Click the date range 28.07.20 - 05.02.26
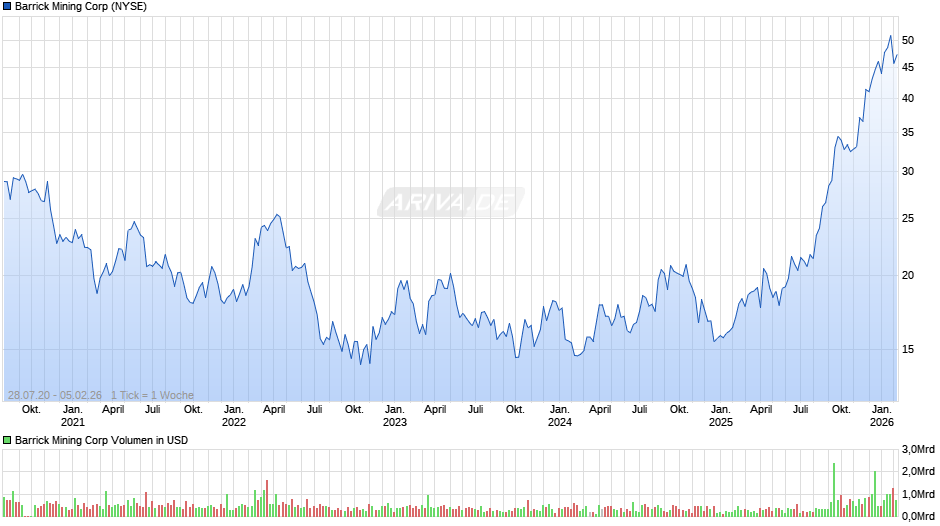The height and width of the screenshot is (526, 940). [55, 395]
